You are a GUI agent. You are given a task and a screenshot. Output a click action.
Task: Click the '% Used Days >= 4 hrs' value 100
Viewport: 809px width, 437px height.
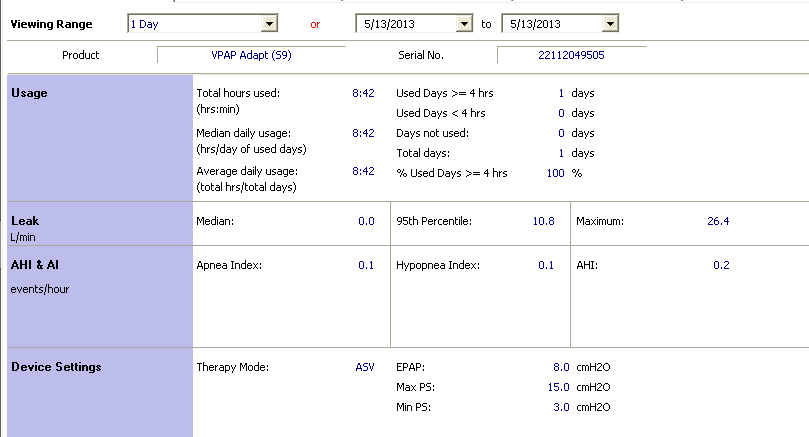point(556,173)
